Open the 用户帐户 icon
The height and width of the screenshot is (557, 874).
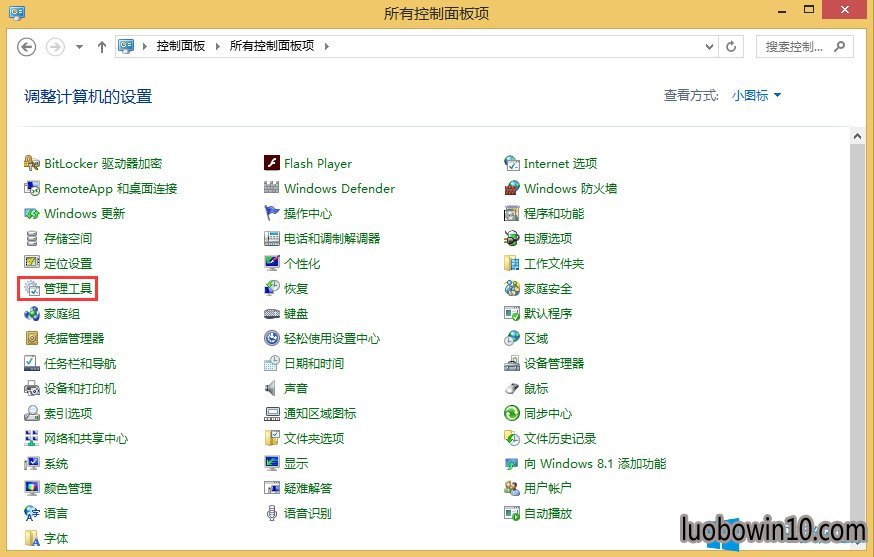[x=512, y=488]
